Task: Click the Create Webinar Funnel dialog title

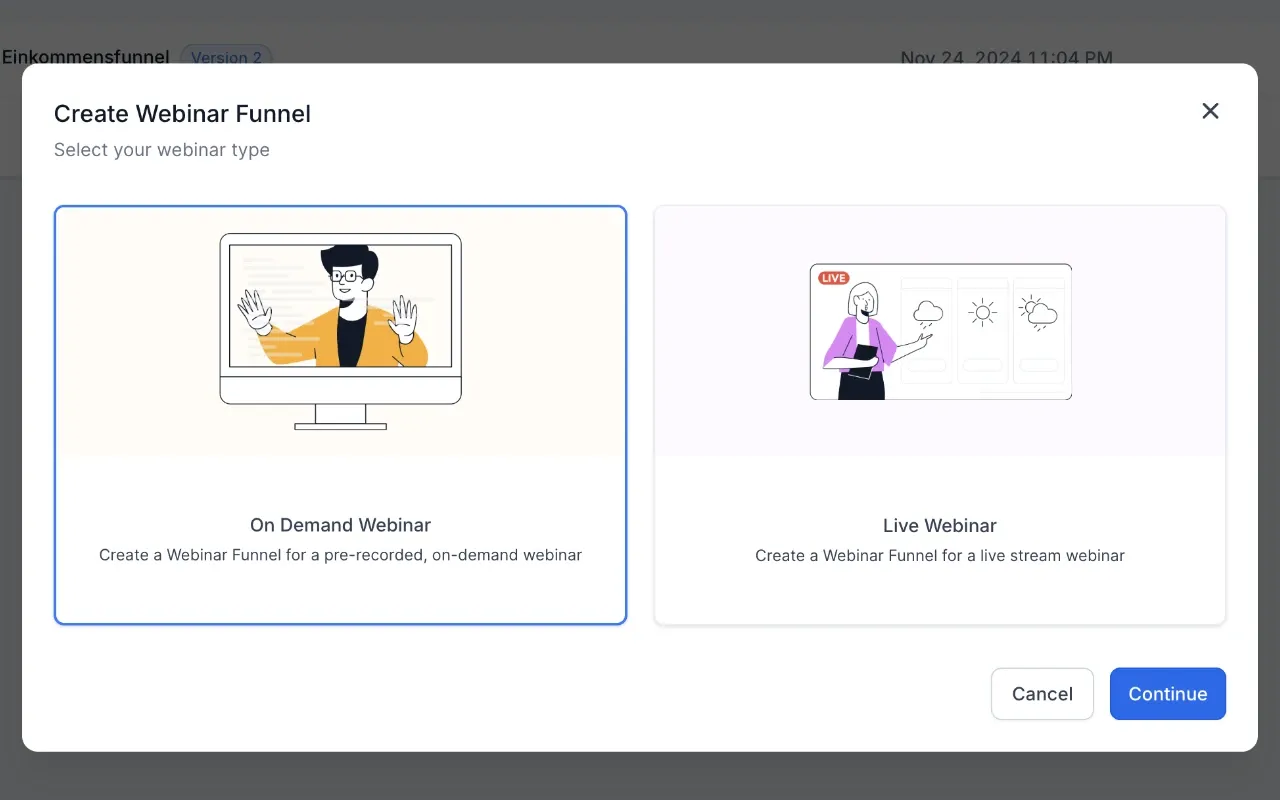Action: click(x=182, y=113)
